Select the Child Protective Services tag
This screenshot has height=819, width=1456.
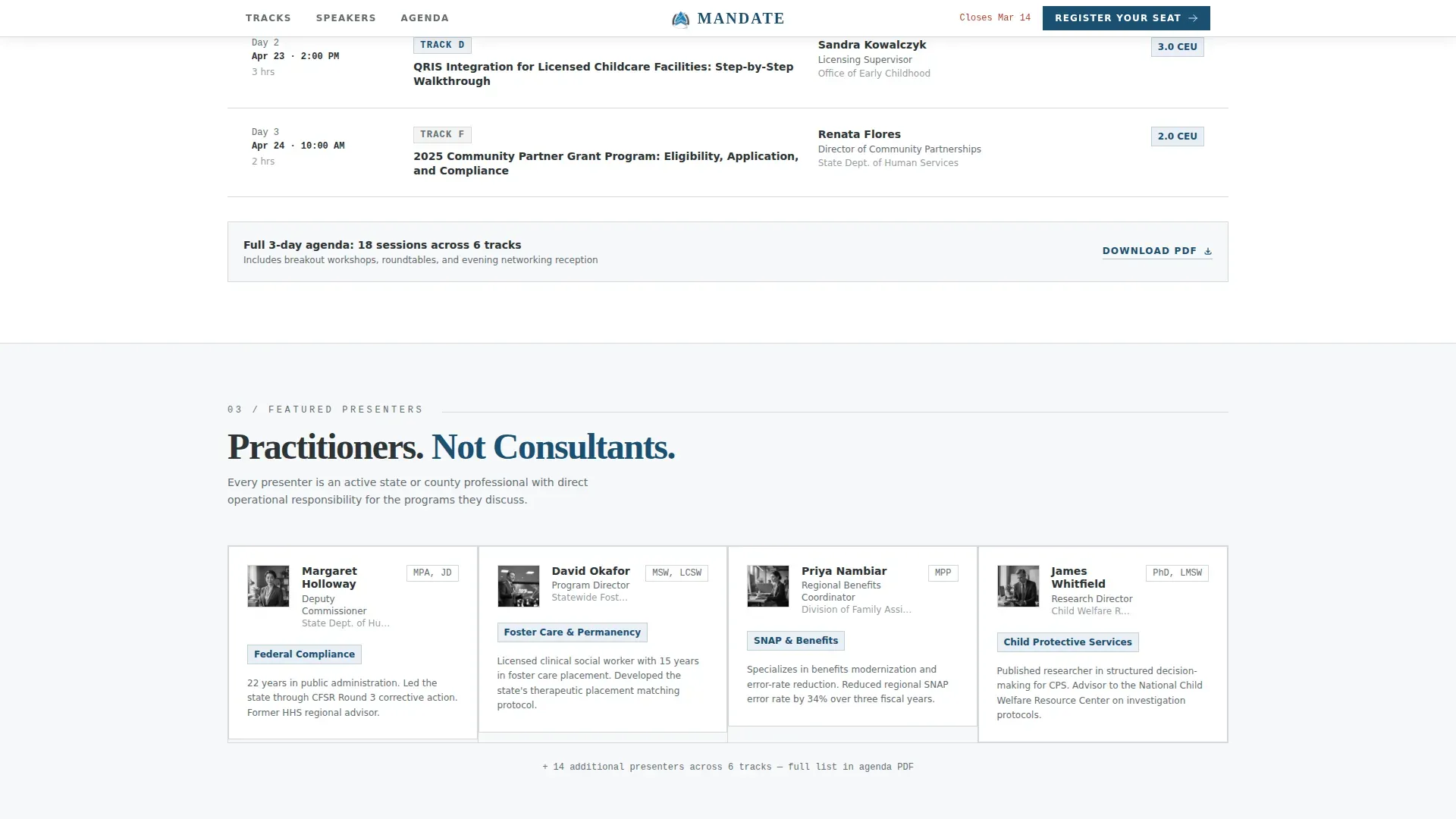1067,642
